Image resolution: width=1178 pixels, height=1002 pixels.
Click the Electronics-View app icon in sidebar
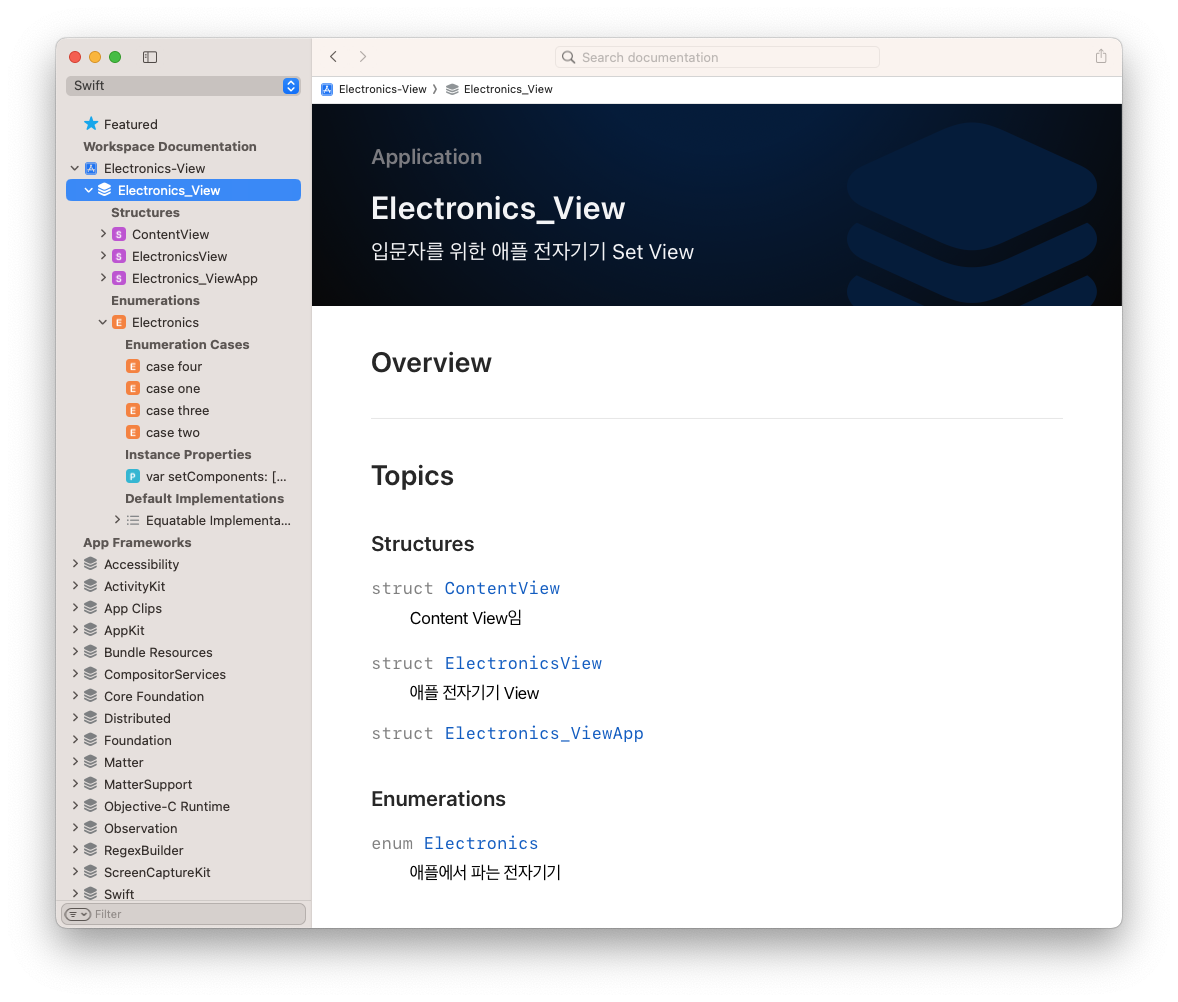pos(91,168)
